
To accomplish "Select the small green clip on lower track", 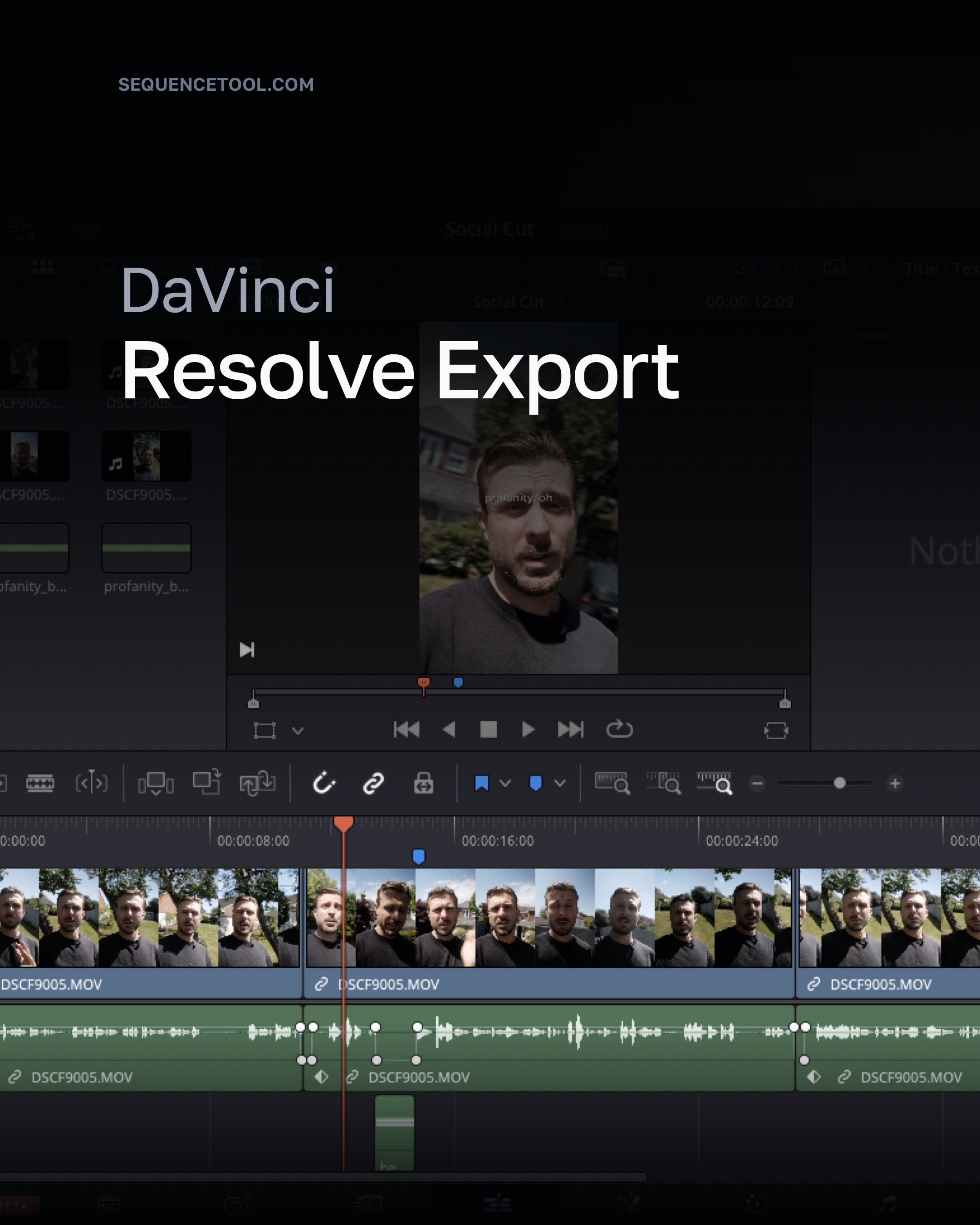I will [x=394, y=1133].
